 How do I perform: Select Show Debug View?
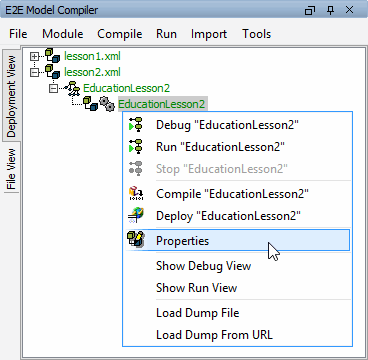tap(237, 266)
